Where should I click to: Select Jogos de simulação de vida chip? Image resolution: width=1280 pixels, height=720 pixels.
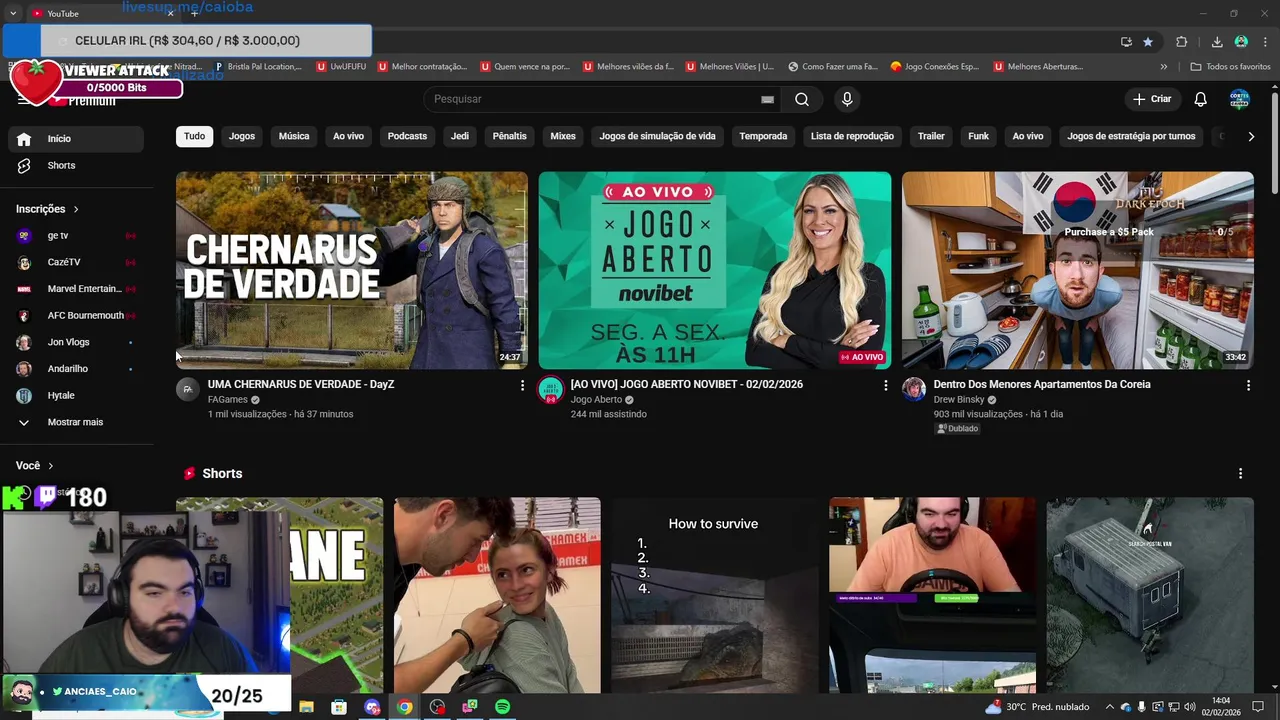[x=657, y=136]
